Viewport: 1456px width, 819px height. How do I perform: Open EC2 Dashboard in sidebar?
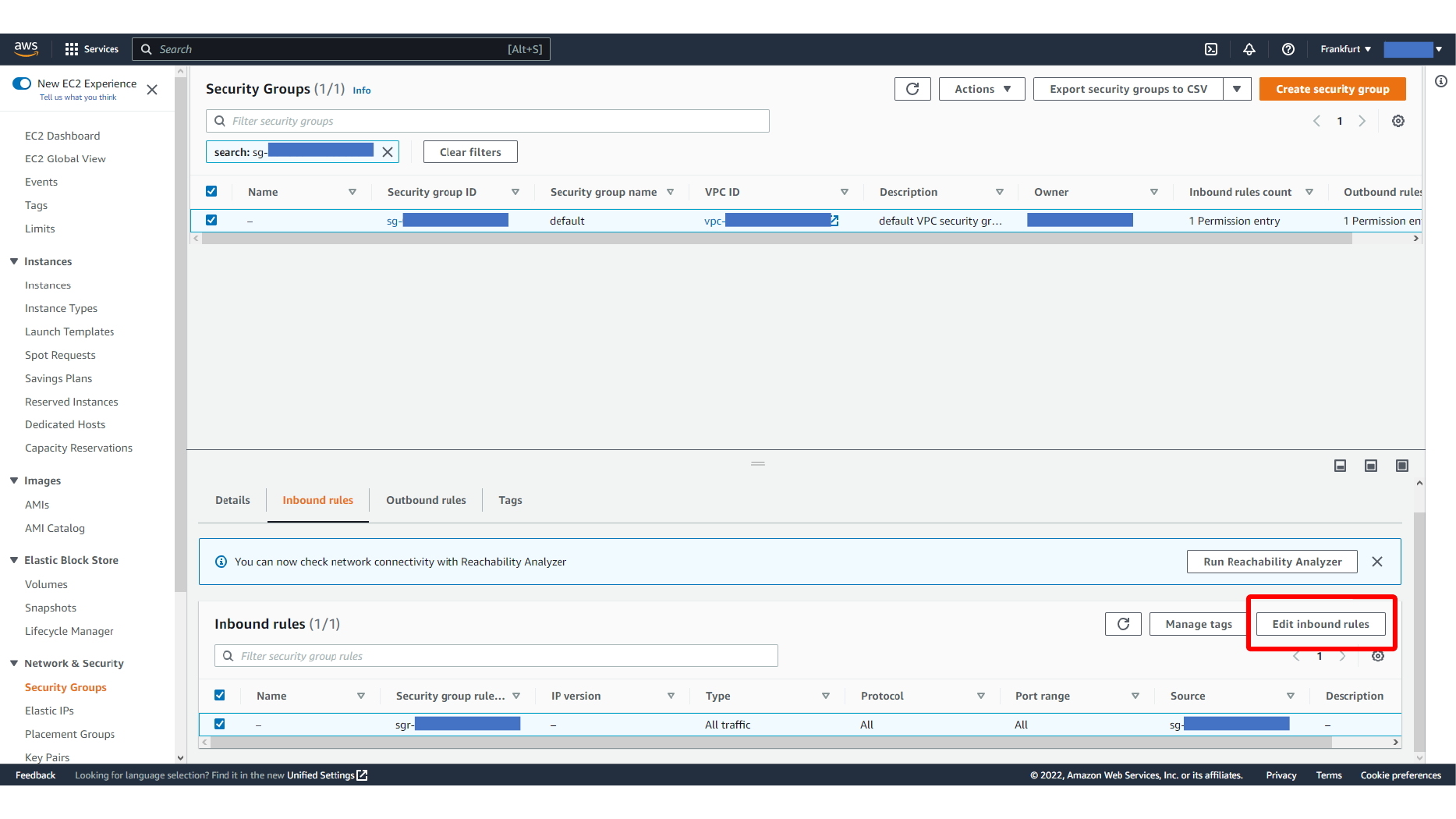[62, 136]
